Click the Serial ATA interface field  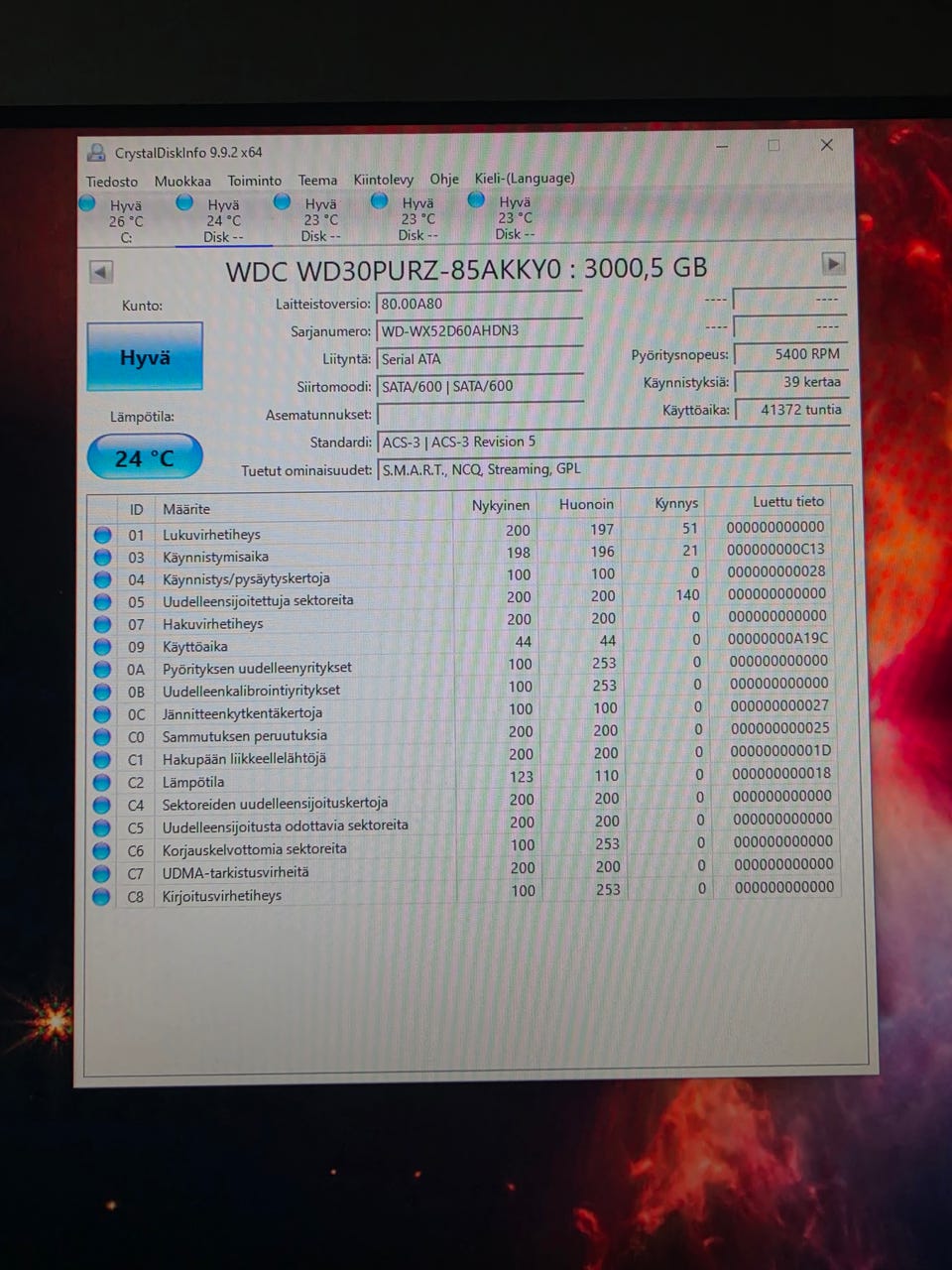pos(479,359)
